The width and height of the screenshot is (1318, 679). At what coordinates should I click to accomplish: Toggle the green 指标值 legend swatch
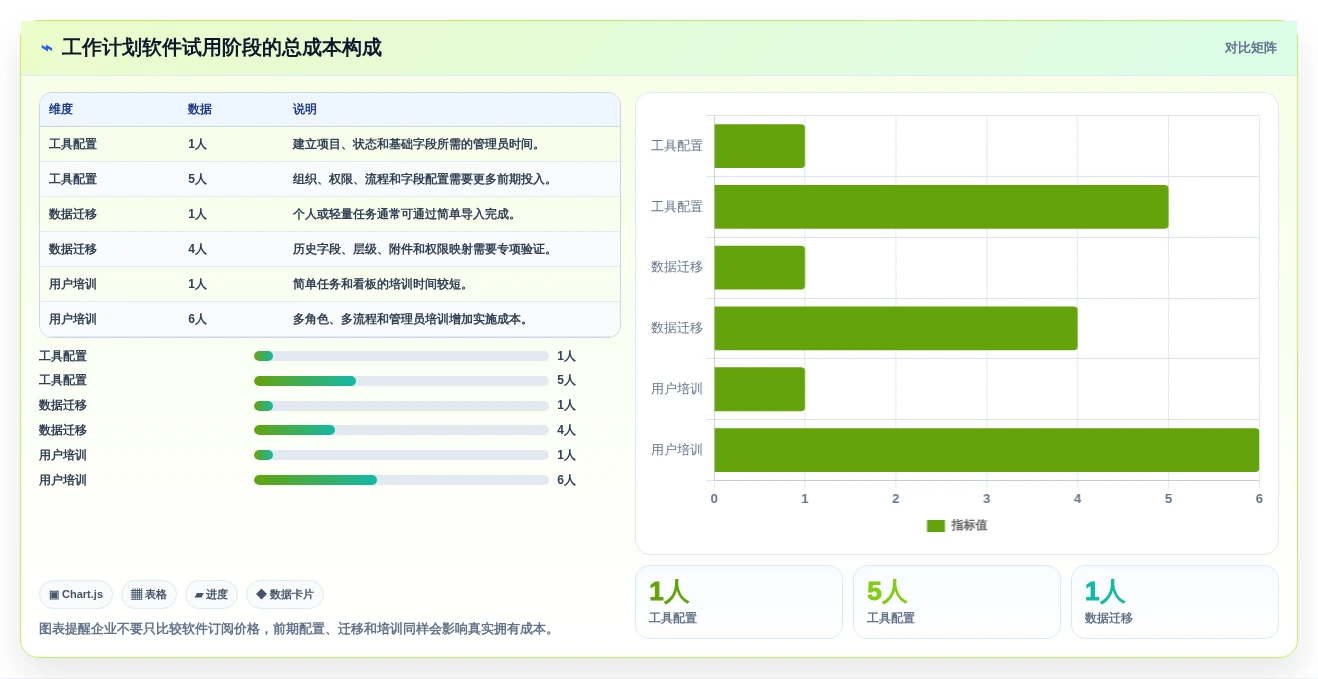(936, 526)
